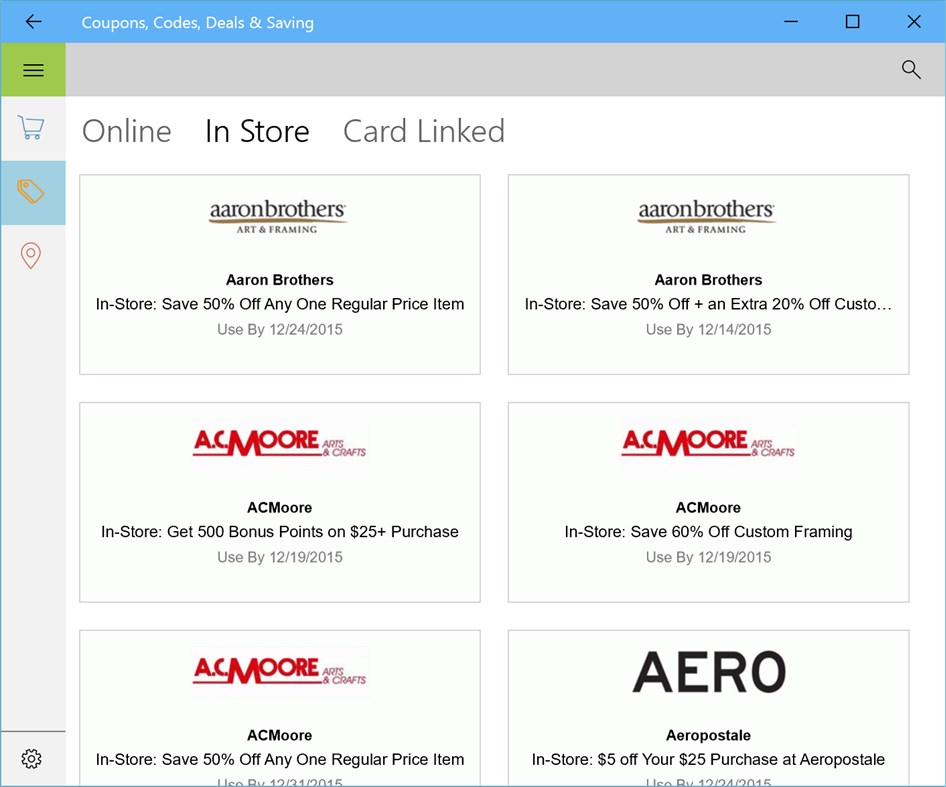
Task: Click the Aaron Brothers Art & Framing logo
Action: [x=279, y=215]
